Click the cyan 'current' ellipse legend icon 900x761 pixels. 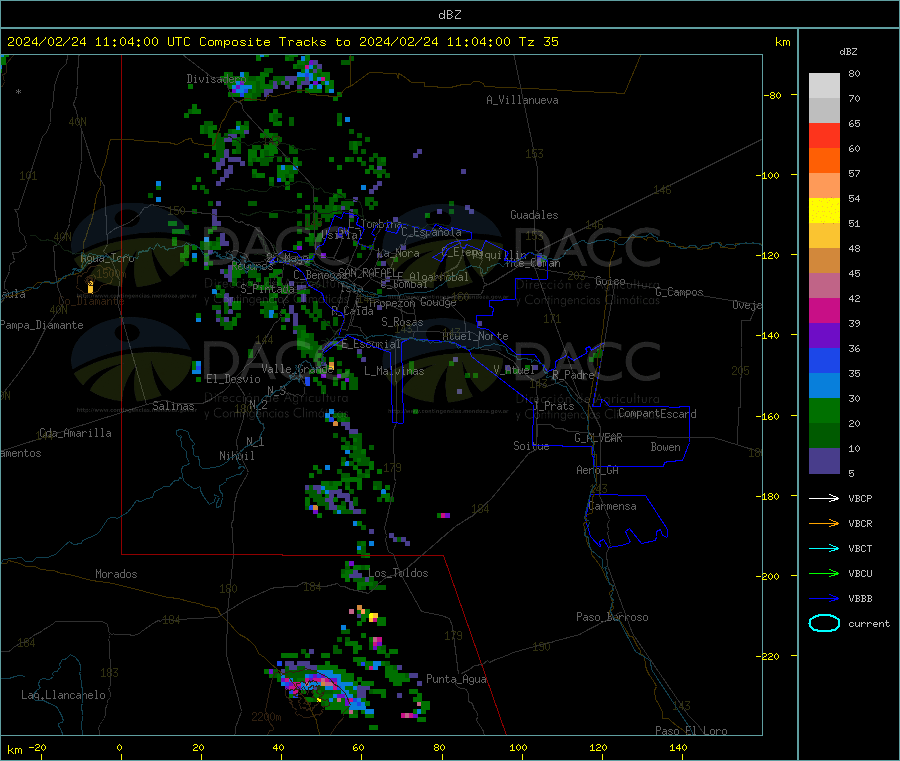(x=824, y=623)
